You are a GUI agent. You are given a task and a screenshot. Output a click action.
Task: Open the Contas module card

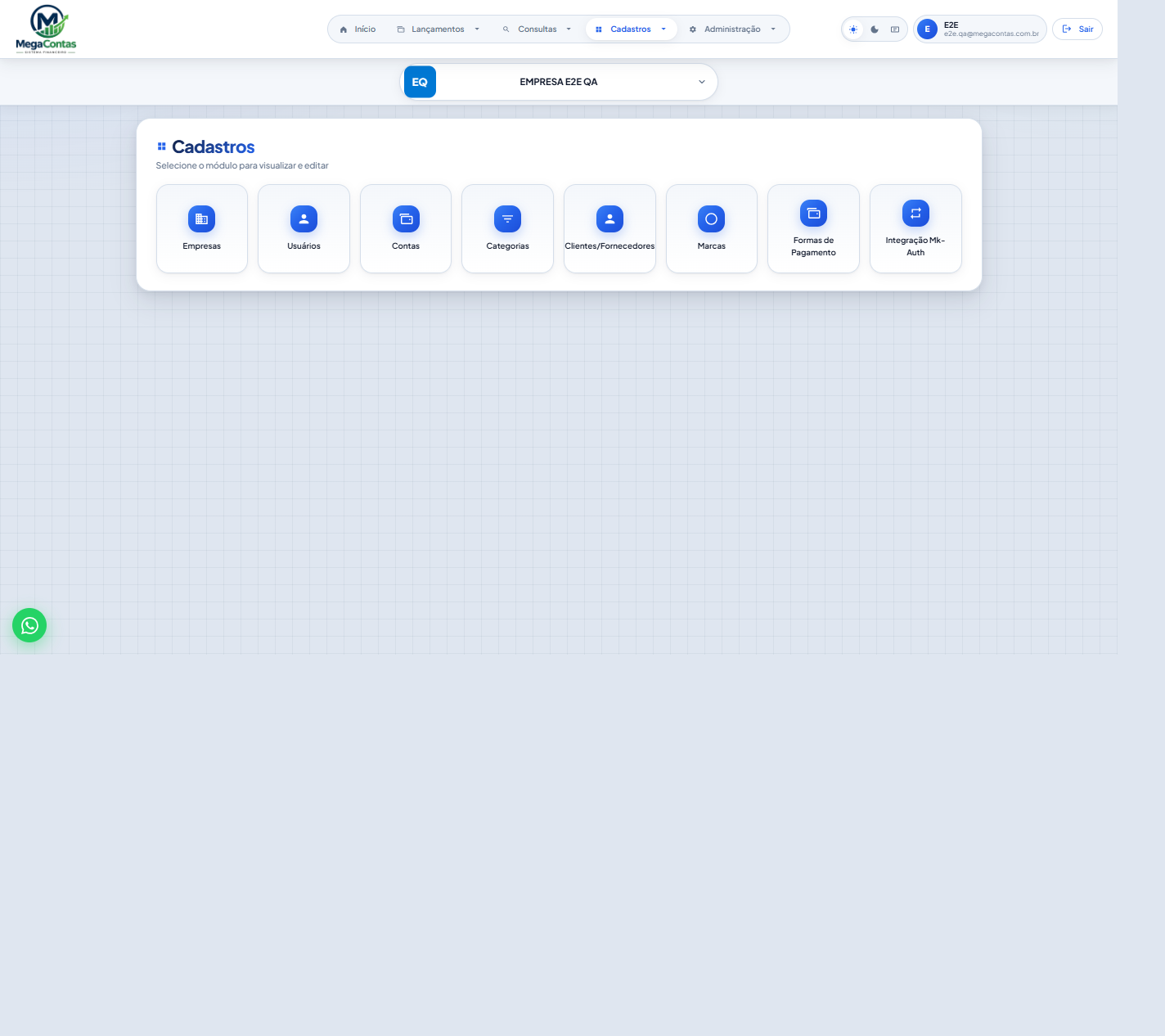406,228
